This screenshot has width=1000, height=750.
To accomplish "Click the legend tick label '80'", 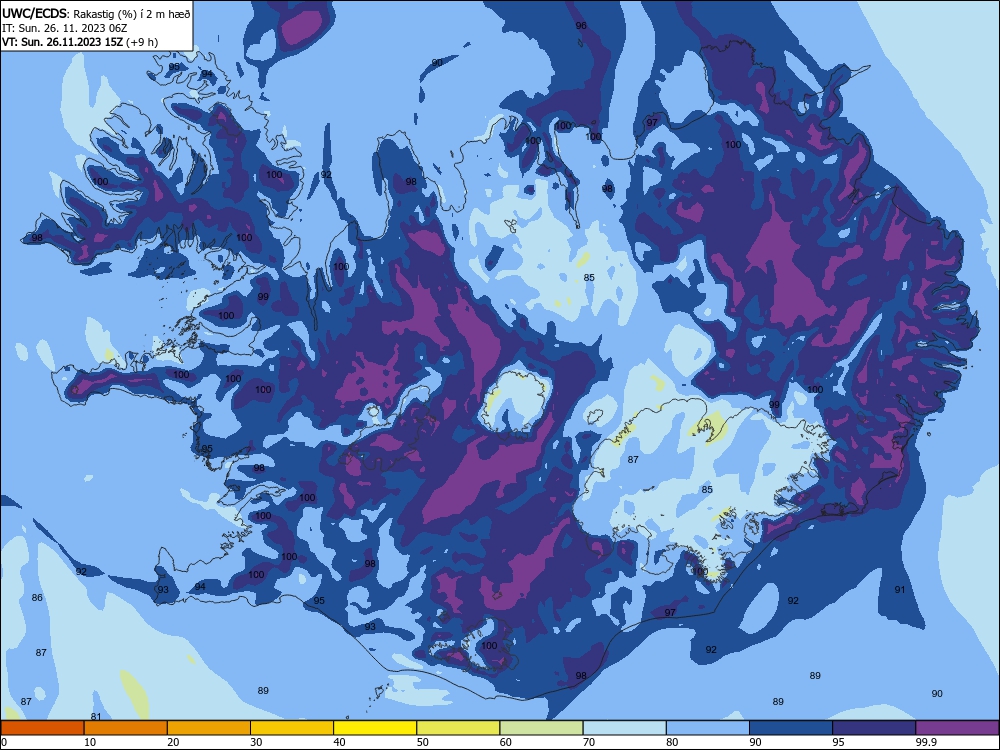I will [672, 742].
